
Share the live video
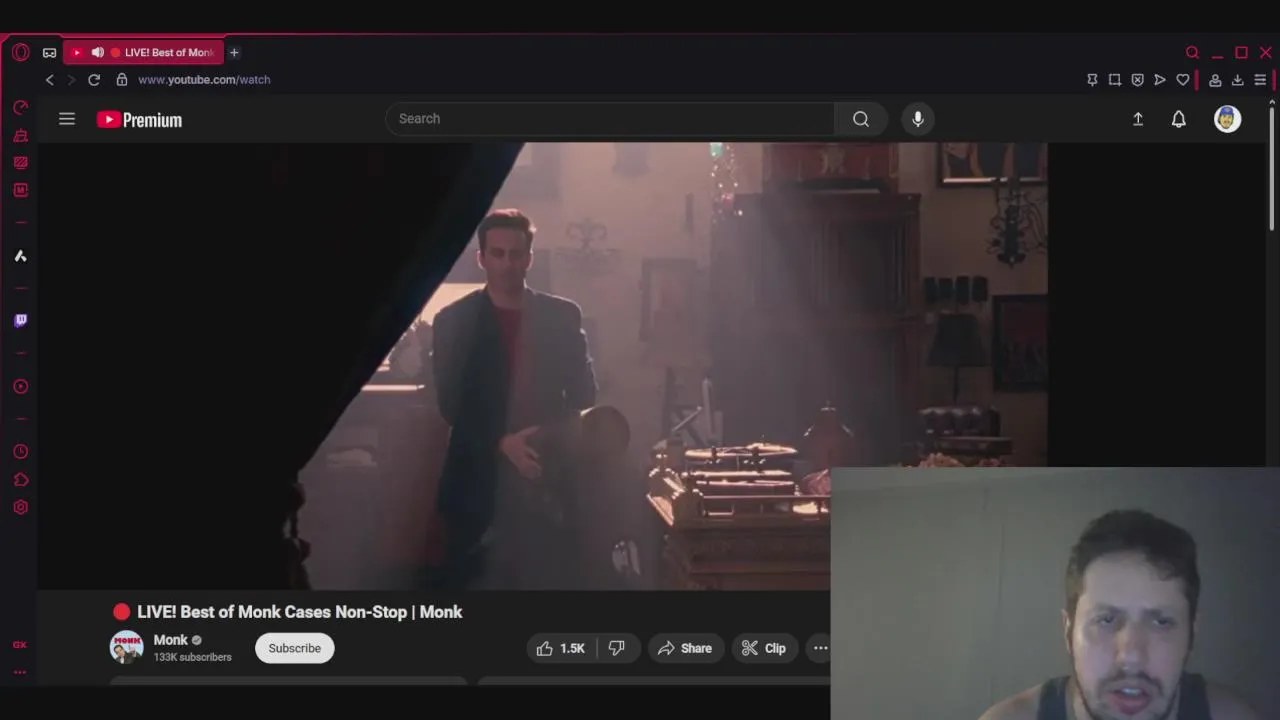(x=685, y=648)
